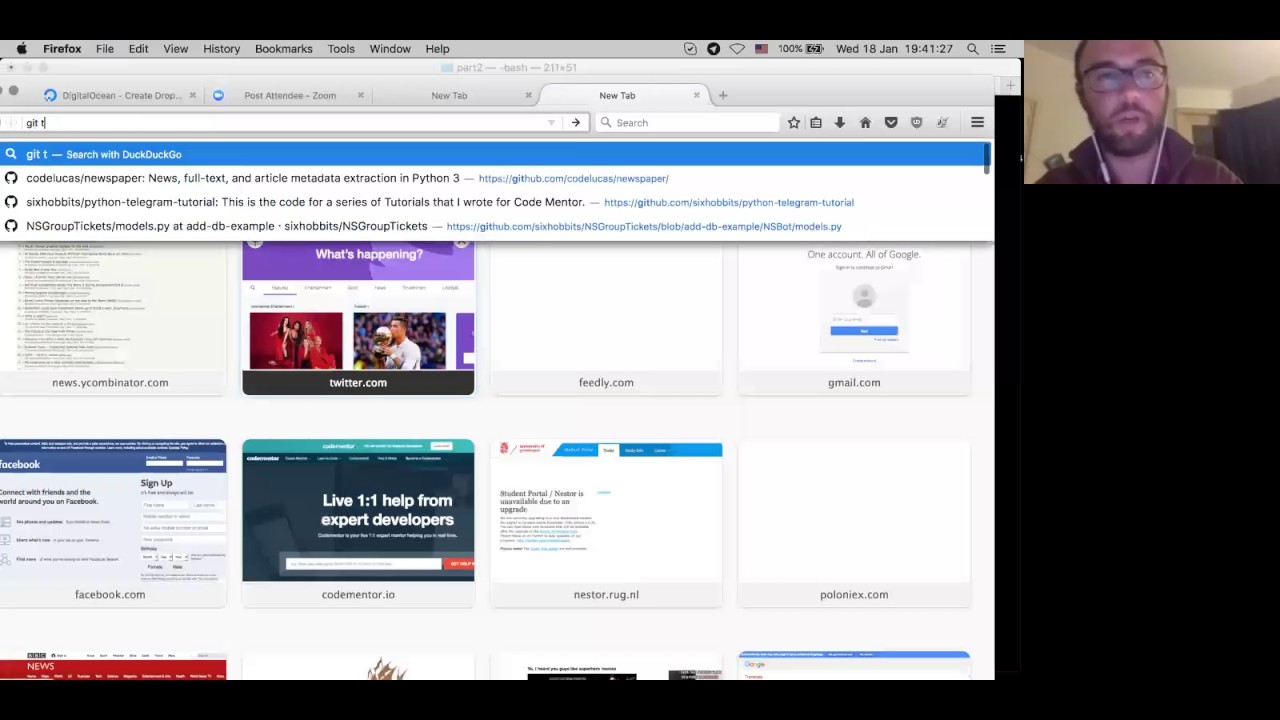Open the URL bar history dropdown arrow
The height and width of the screenshot is (720, 1280).
[x=551, y=123]
